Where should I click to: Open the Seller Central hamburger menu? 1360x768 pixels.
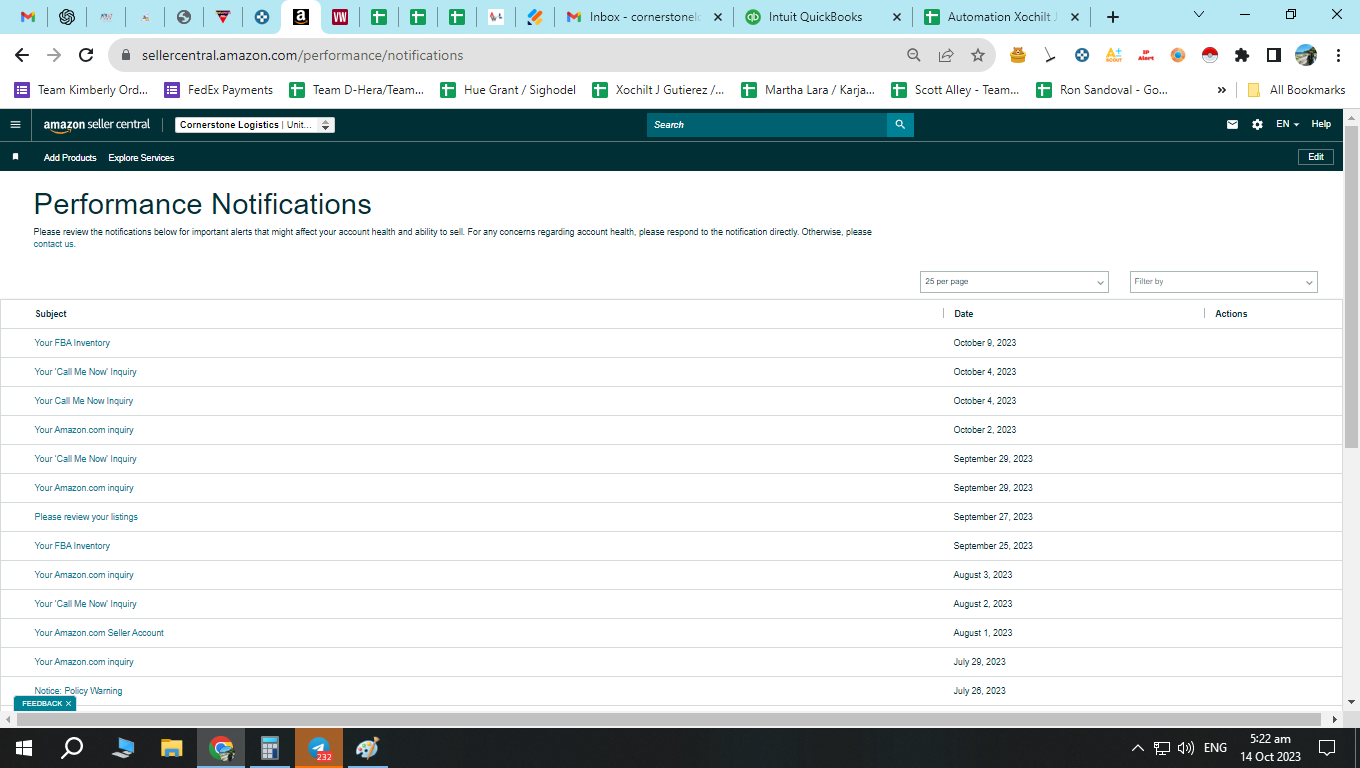(15, 125)
